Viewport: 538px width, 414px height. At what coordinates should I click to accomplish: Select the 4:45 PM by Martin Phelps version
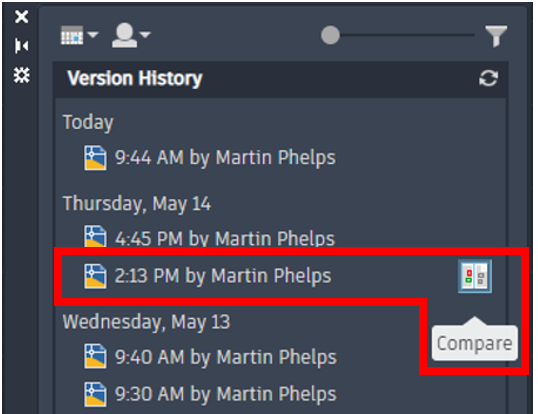click(x=210, y=237)
